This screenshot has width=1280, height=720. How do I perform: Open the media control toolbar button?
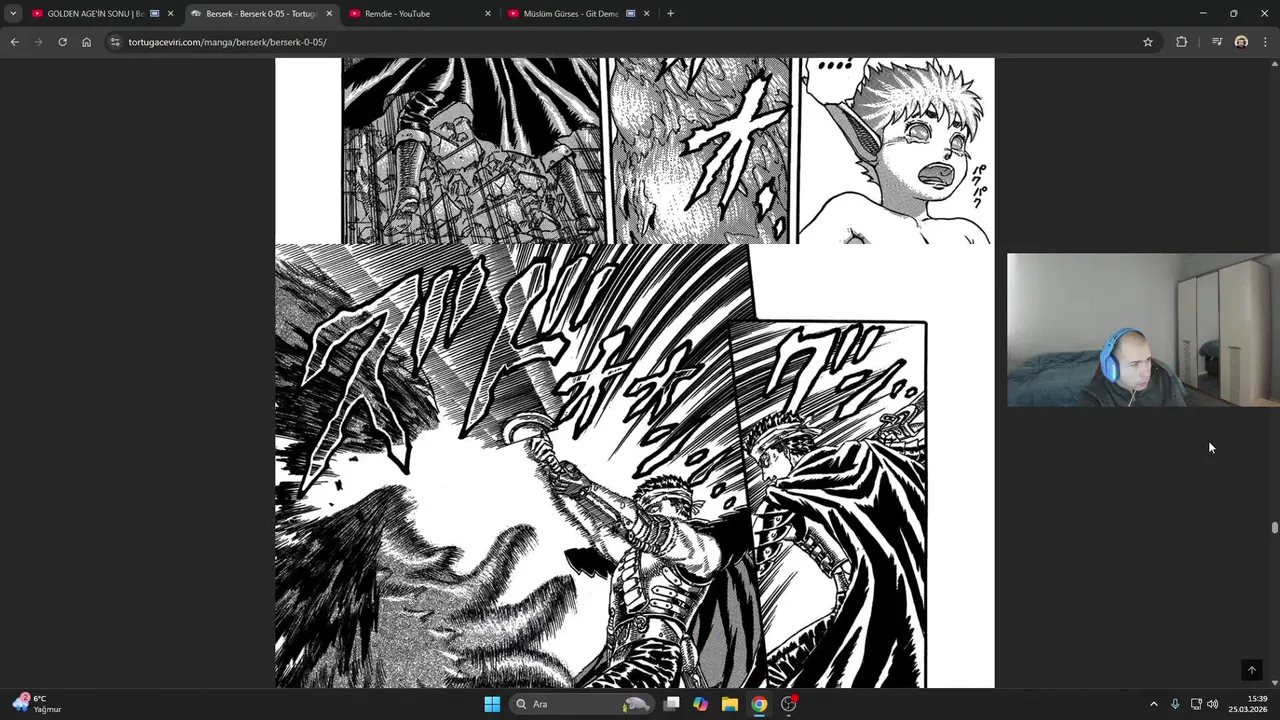coord(1216,42)
